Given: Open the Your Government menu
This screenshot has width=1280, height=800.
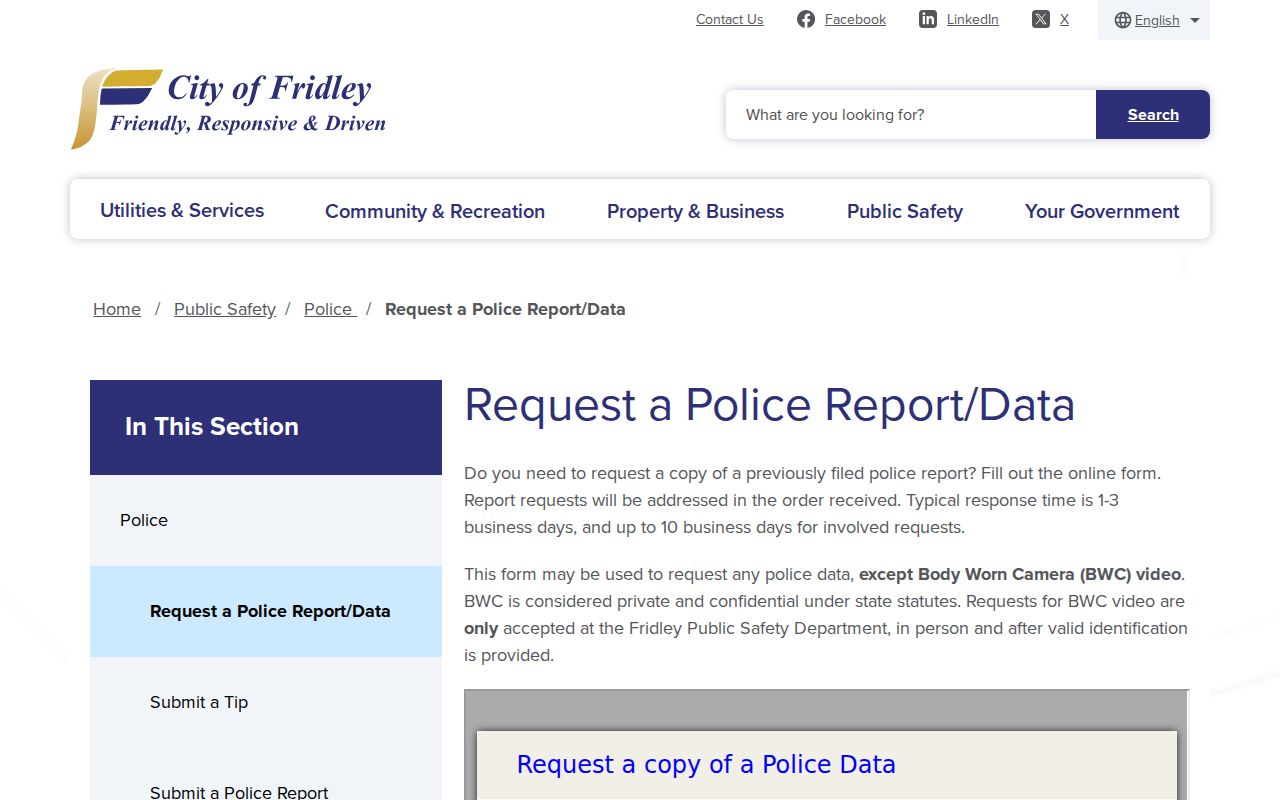Looking at the screenshot, I should point(1102,211).
